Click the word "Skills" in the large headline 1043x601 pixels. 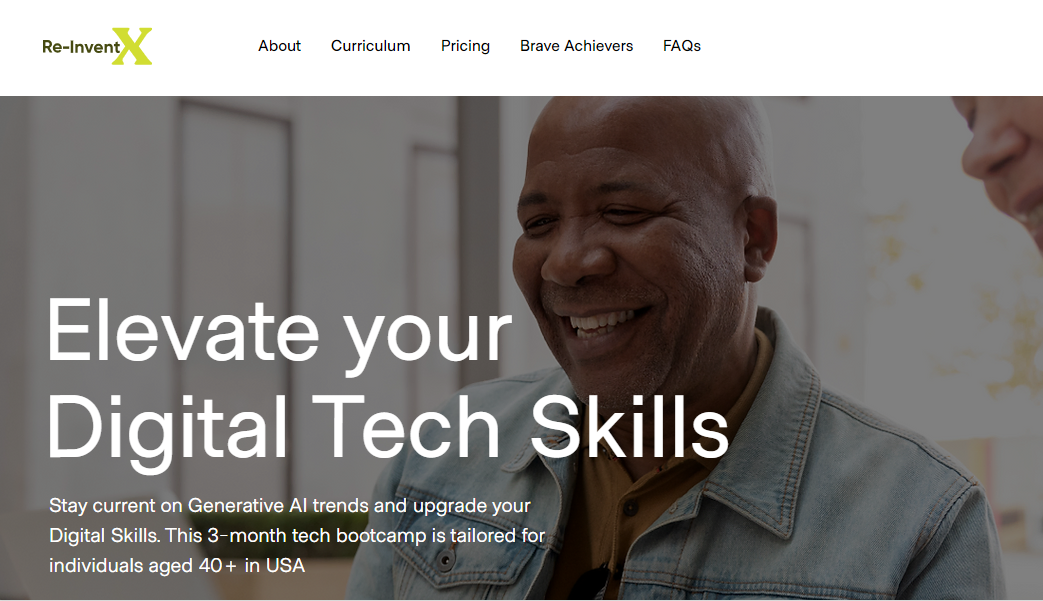629,427
